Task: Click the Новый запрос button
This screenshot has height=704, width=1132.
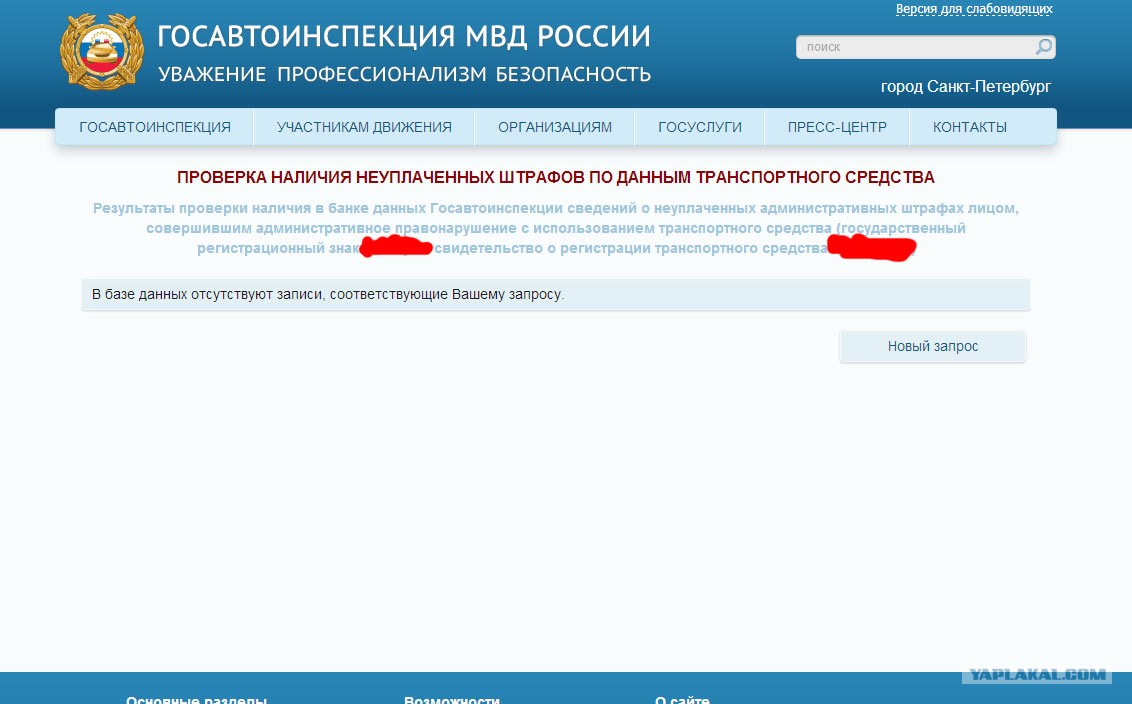Action: pyautogui.click(x=933, y=347)
